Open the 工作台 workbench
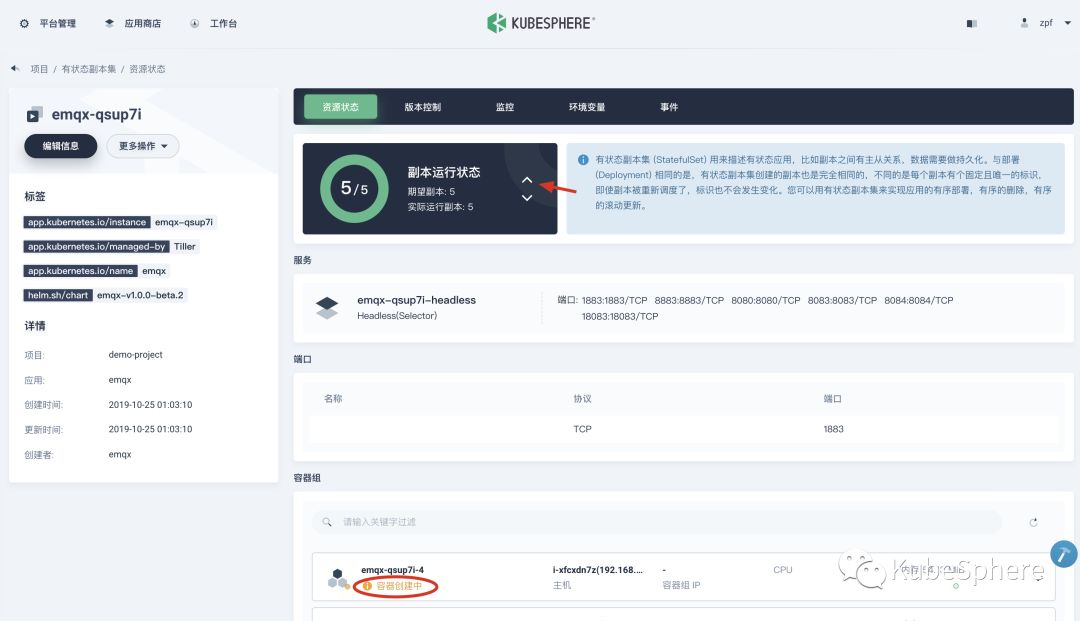Image resolution: width=1080 pixels, height=621 pixels. pos(214,23)
